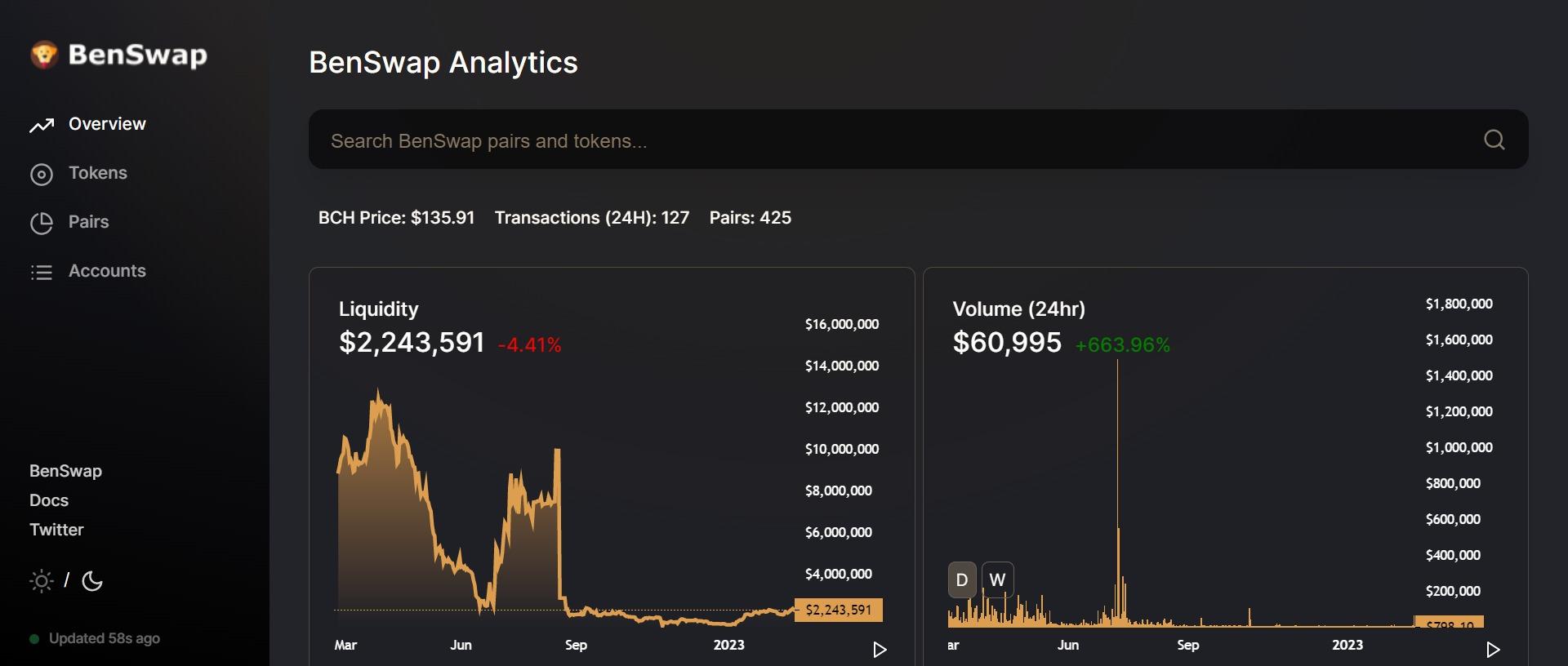Click the Overview trend-line icon

(42, 125)
